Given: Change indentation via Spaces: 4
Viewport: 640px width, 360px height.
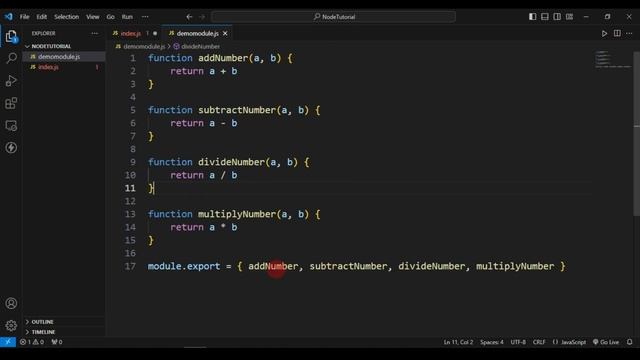Looking at the screenshot, I should [x=491, y=342].
